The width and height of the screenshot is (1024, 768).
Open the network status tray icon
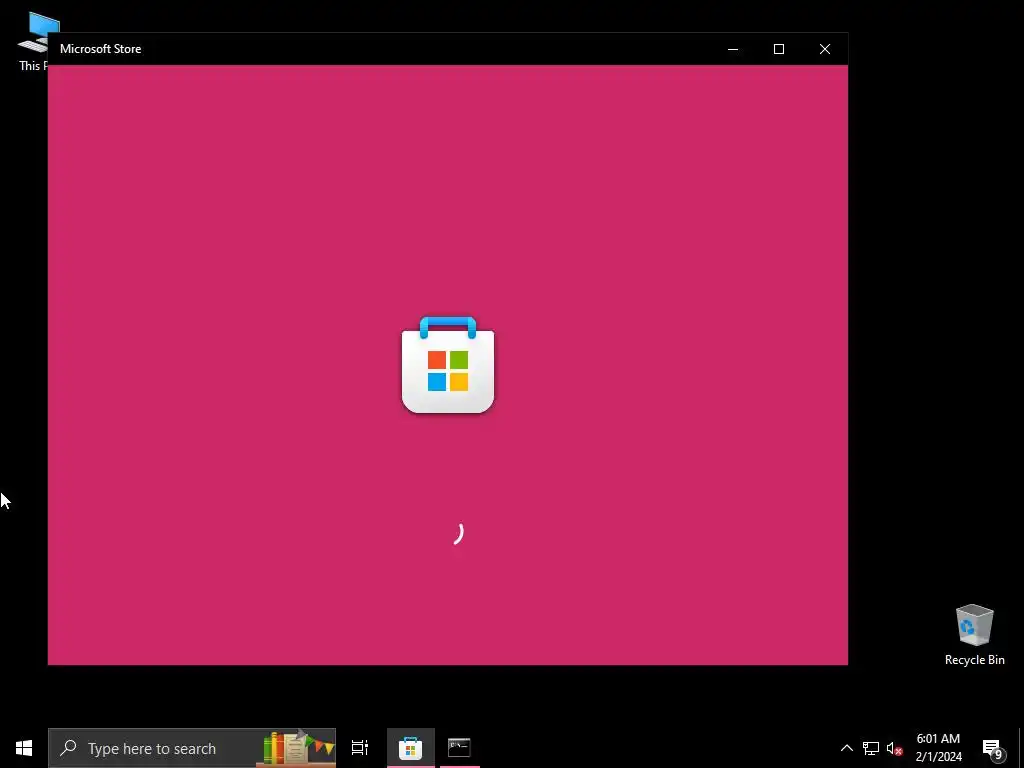871,748
